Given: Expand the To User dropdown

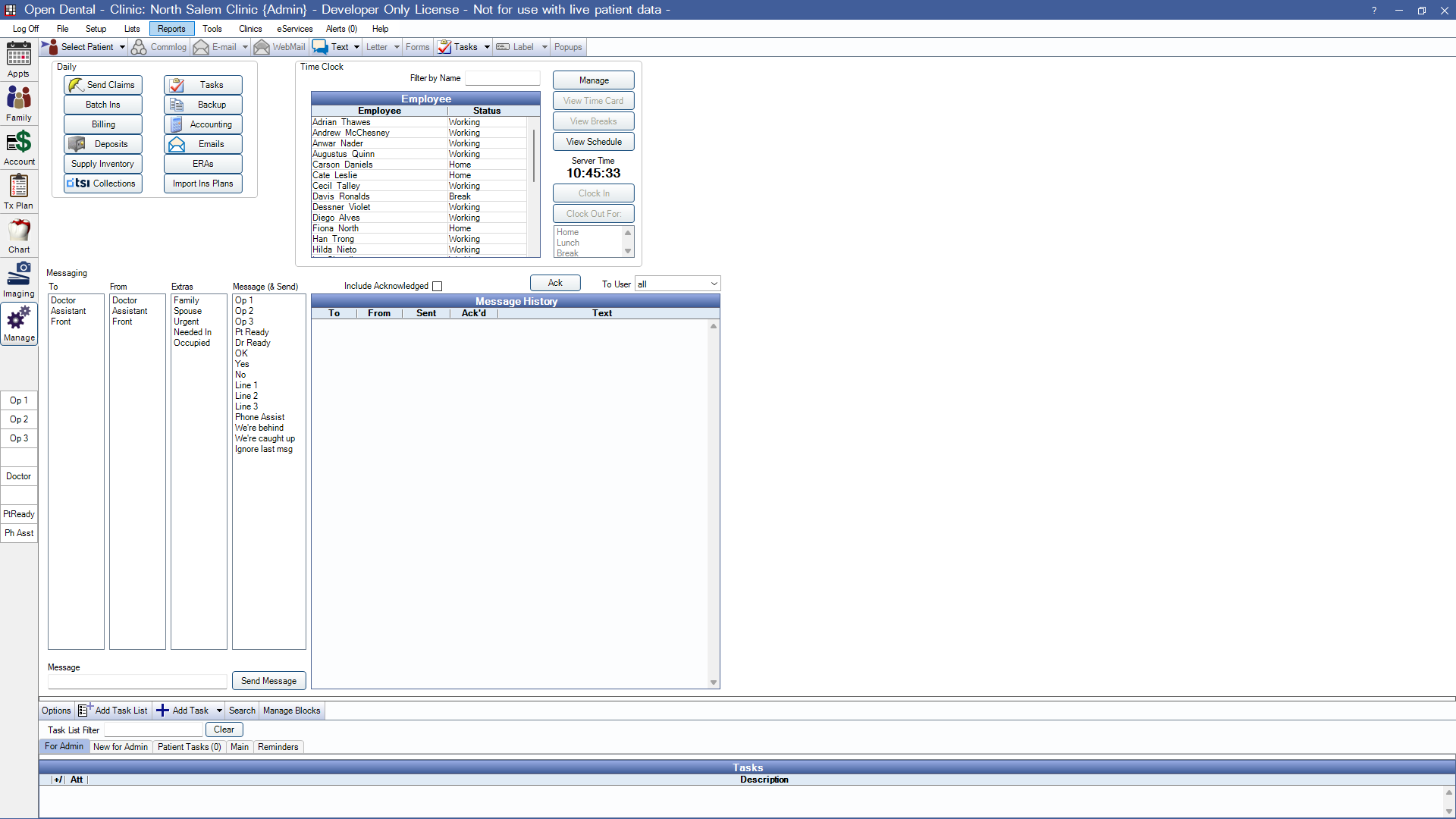Looking at the screenshot, I should click(714, 284).
